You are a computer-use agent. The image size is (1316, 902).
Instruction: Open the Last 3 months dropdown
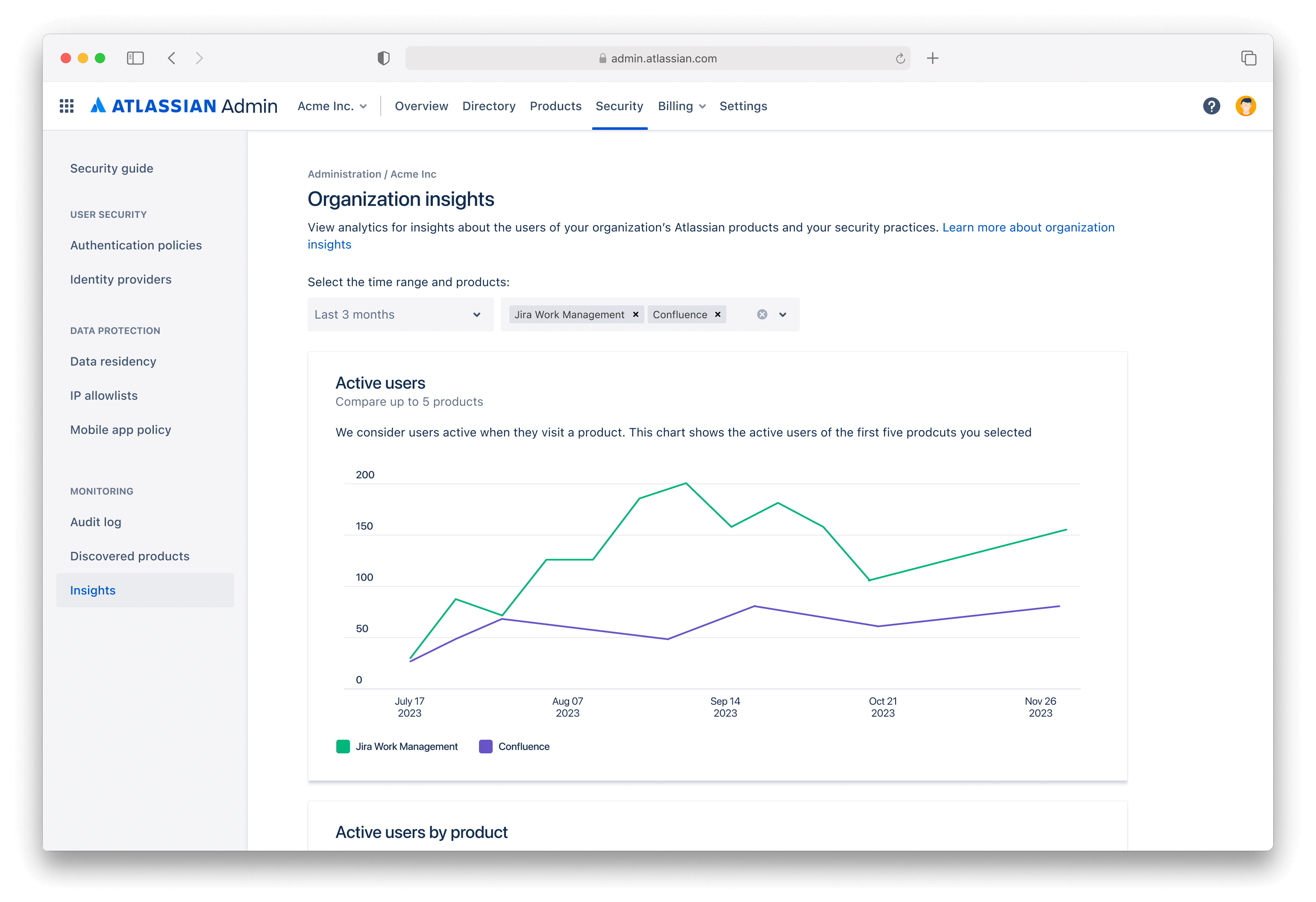point(400,315)
